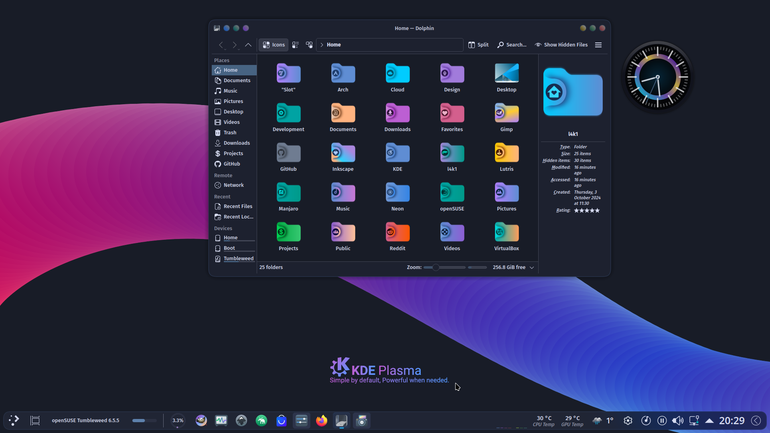Open Trash in Places sidebar
Screen dimensions: 770x433
[x=234, y=133]
